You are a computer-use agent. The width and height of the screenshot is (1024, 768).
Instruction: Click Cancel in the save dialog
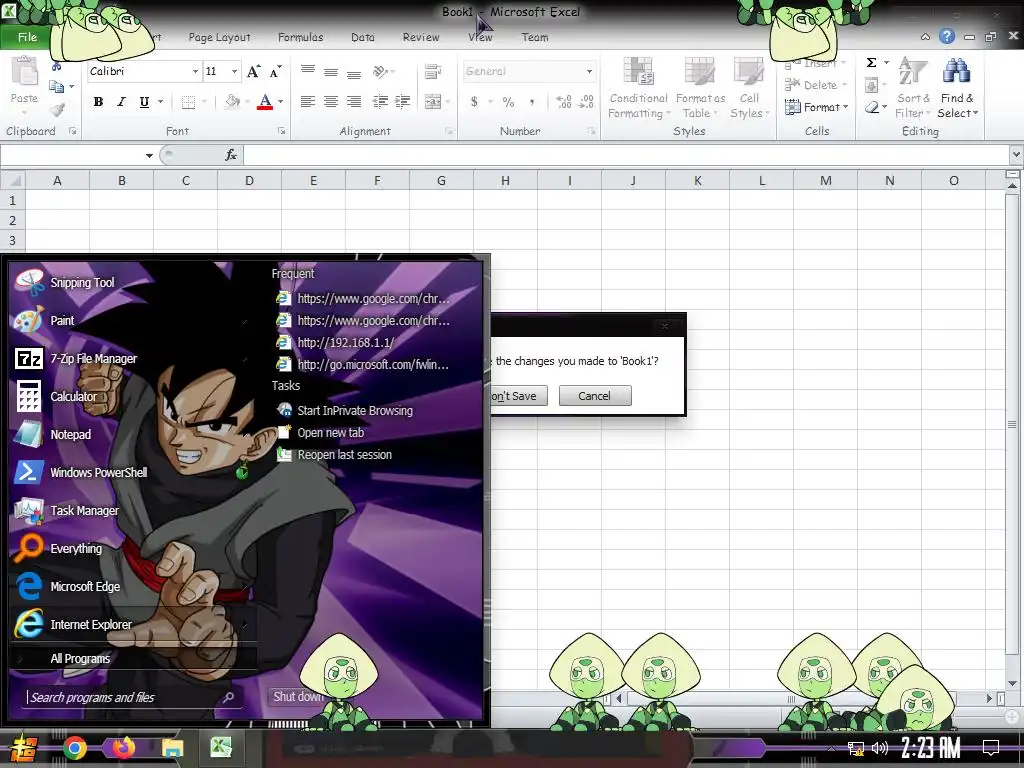594,396
